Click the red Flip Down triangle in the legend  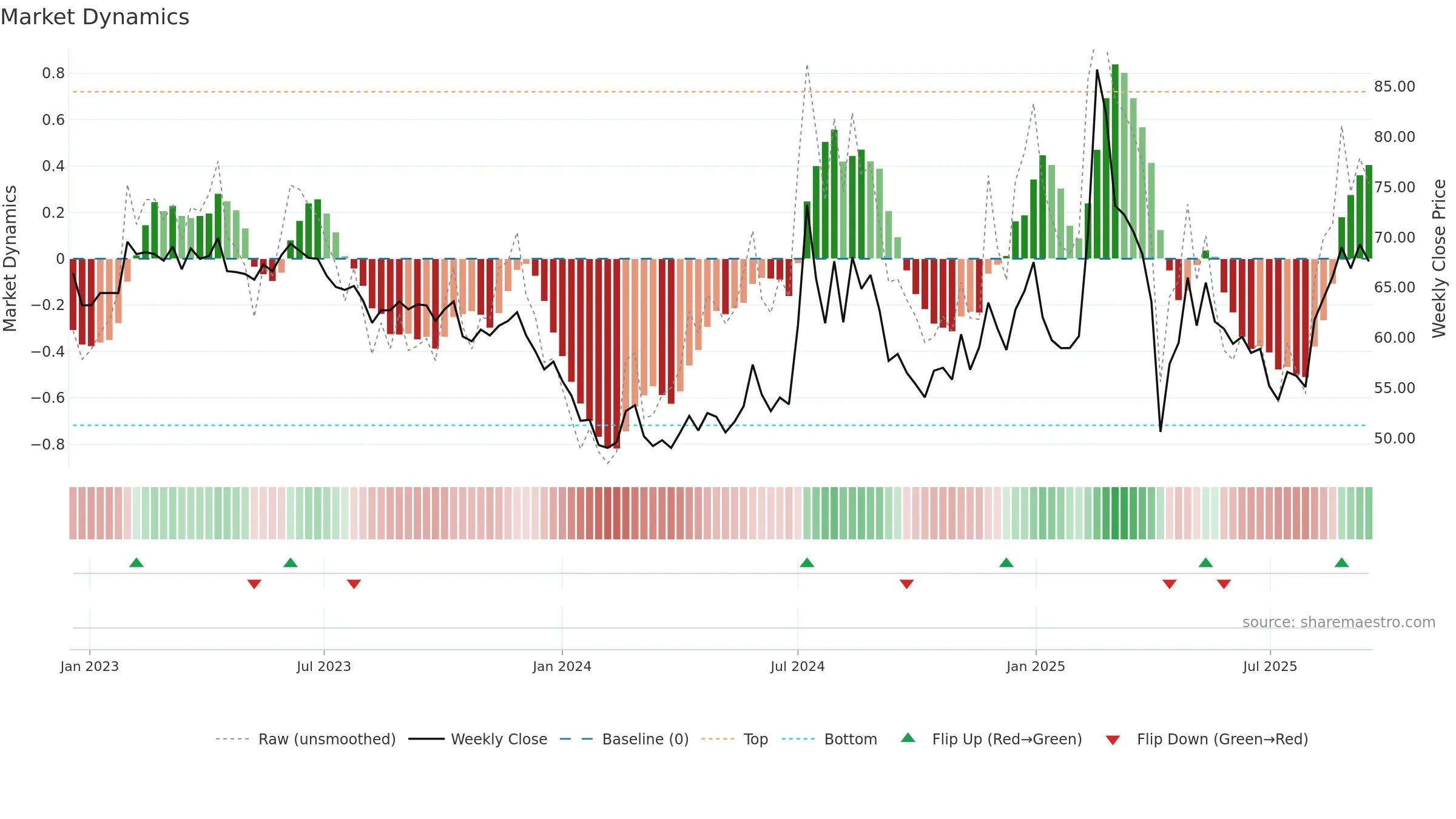pyautogui.click(x=1113, y=740)
